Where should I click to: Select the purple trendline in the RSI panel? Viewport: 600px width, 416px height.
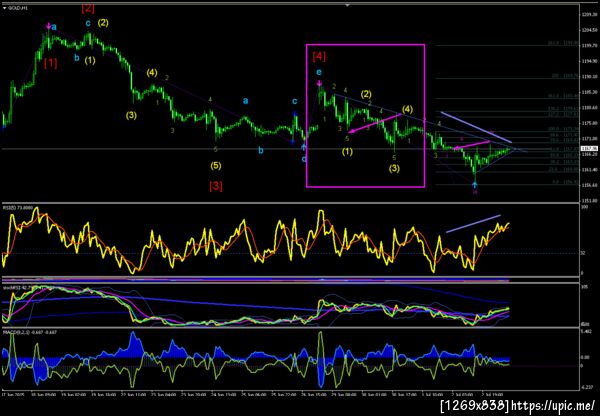tap(473, 223)
